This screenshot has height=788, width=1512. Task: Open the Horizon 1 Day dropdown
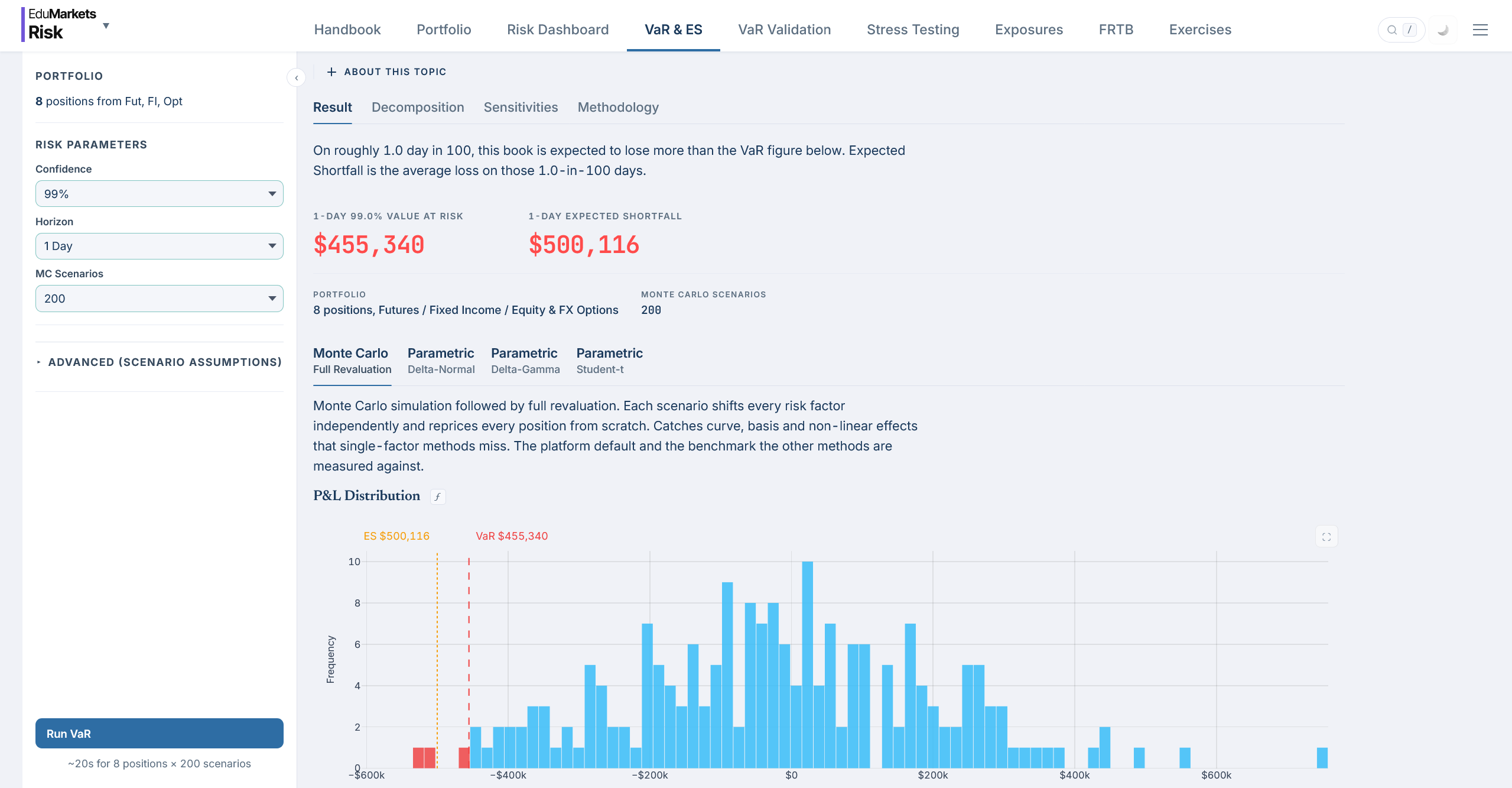point(160,246)
